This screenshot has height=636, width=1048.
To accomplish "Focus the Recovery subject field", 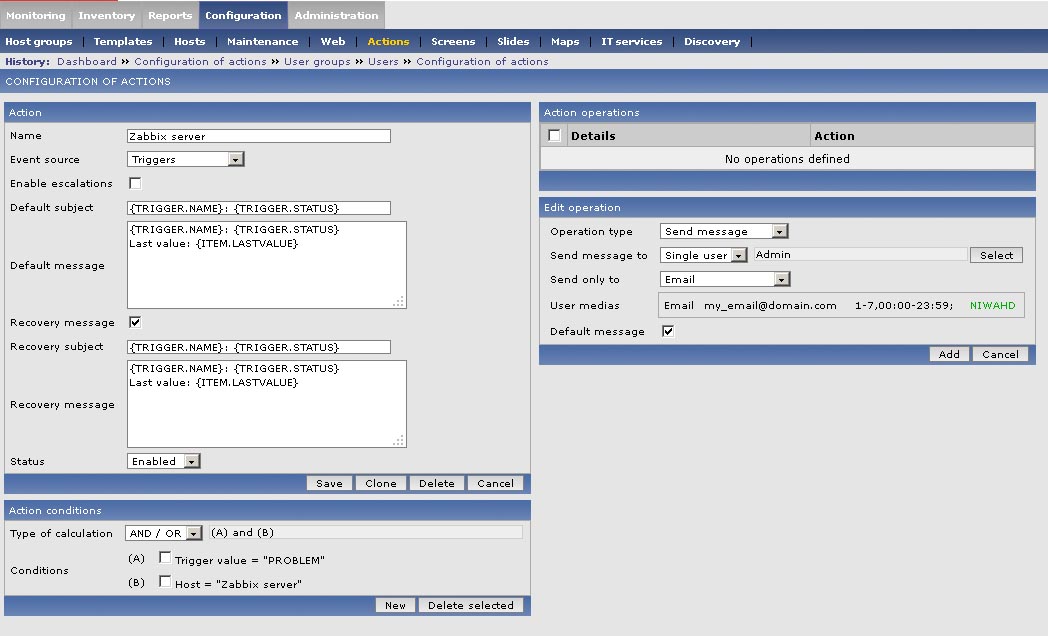I will pos(259,347).
